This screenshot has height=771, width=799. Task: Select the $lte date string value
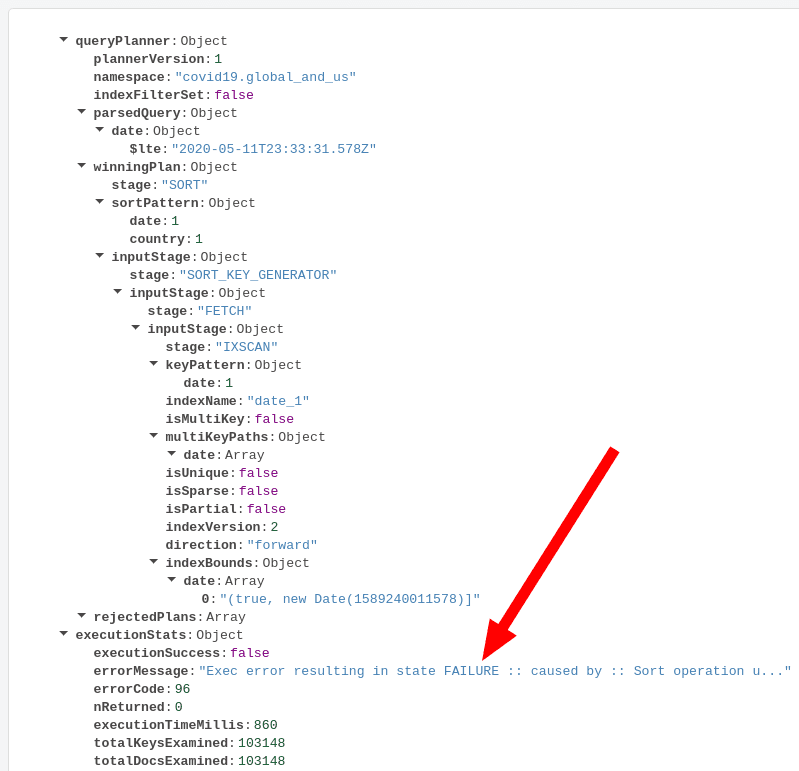click(x=273, y=149)
